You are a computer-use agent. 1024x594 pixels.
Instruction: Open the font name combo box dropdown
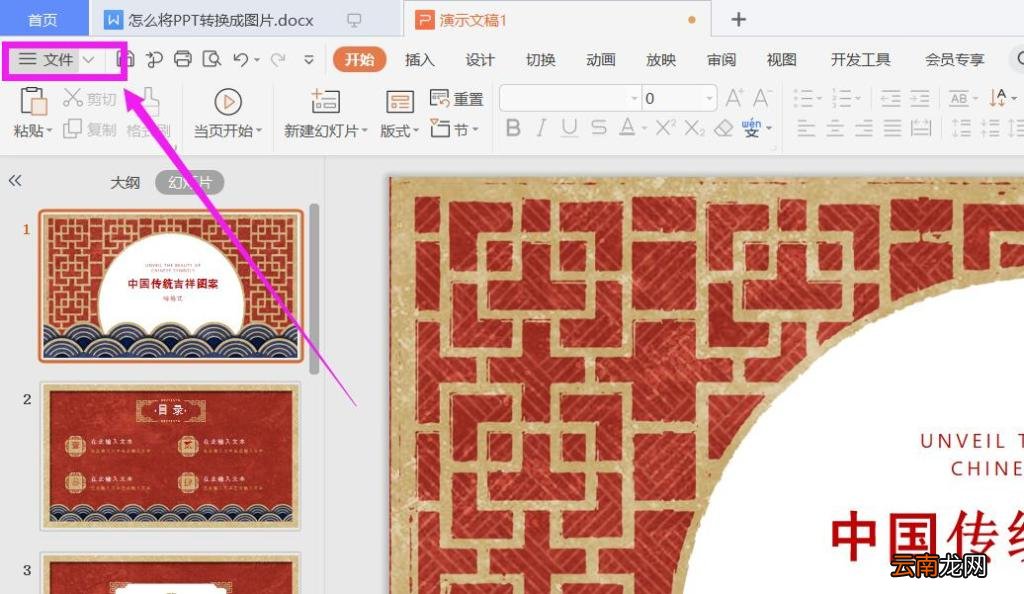(x=633, y=99)
